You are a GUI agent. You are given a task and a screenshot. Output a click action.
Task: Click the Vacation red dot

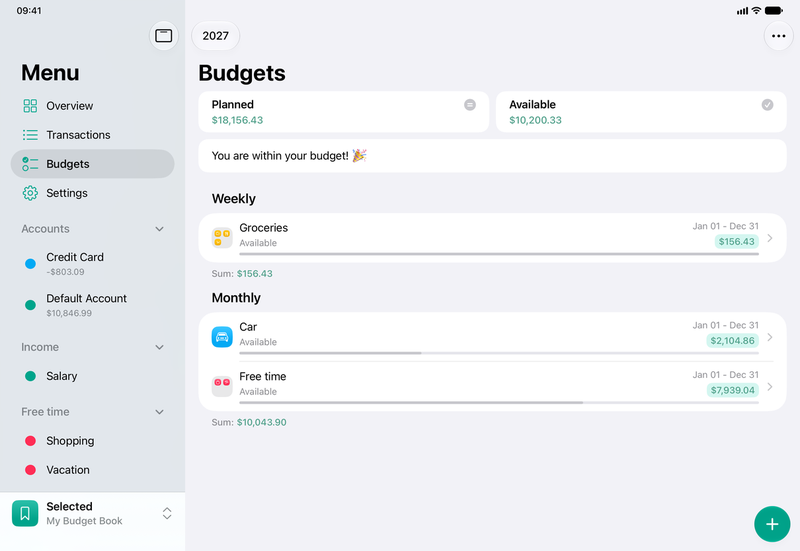pyautogui.click(x=31, y=470)
